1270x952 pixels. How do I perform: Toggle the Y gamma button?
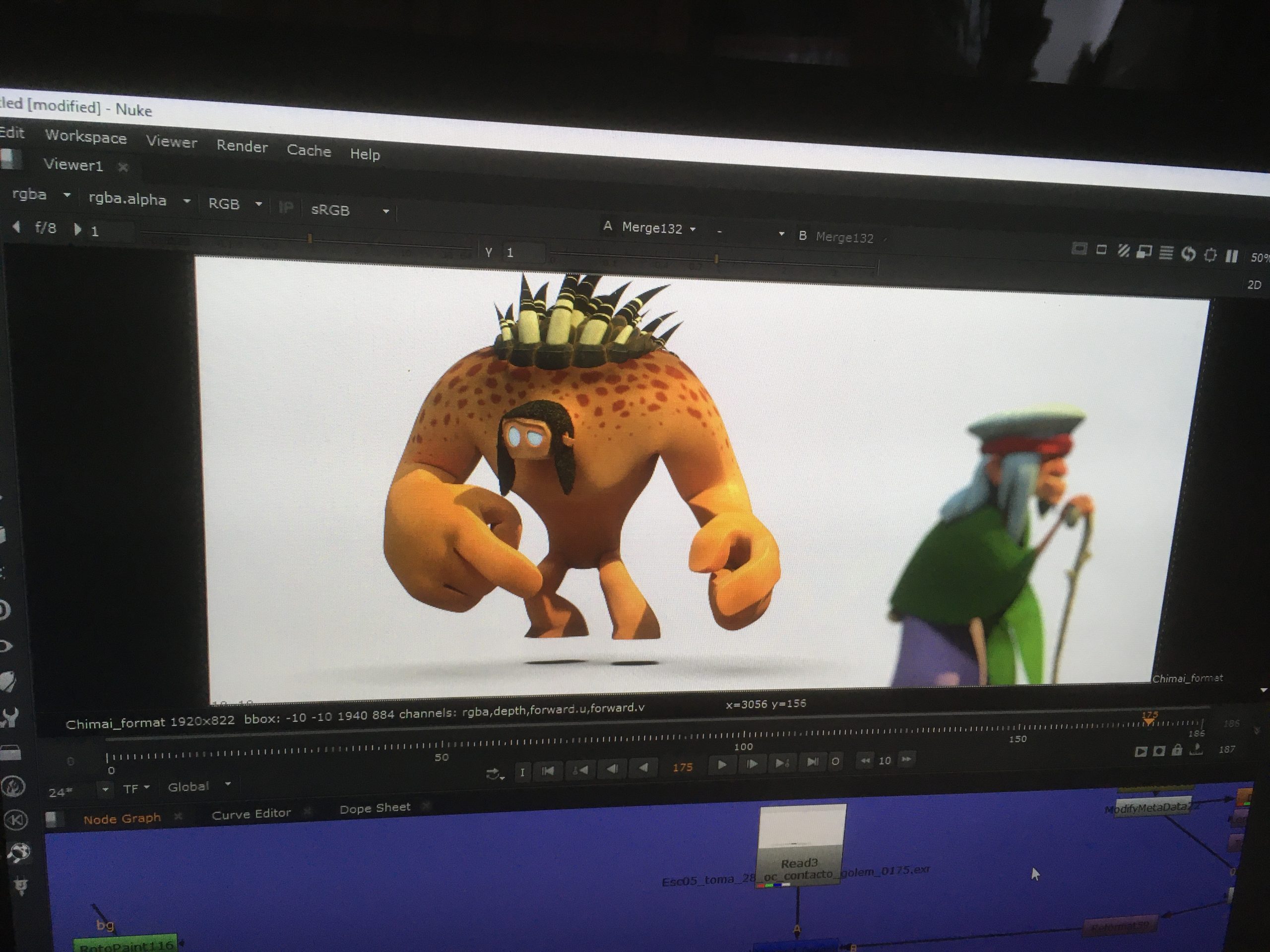click(489, 252)
